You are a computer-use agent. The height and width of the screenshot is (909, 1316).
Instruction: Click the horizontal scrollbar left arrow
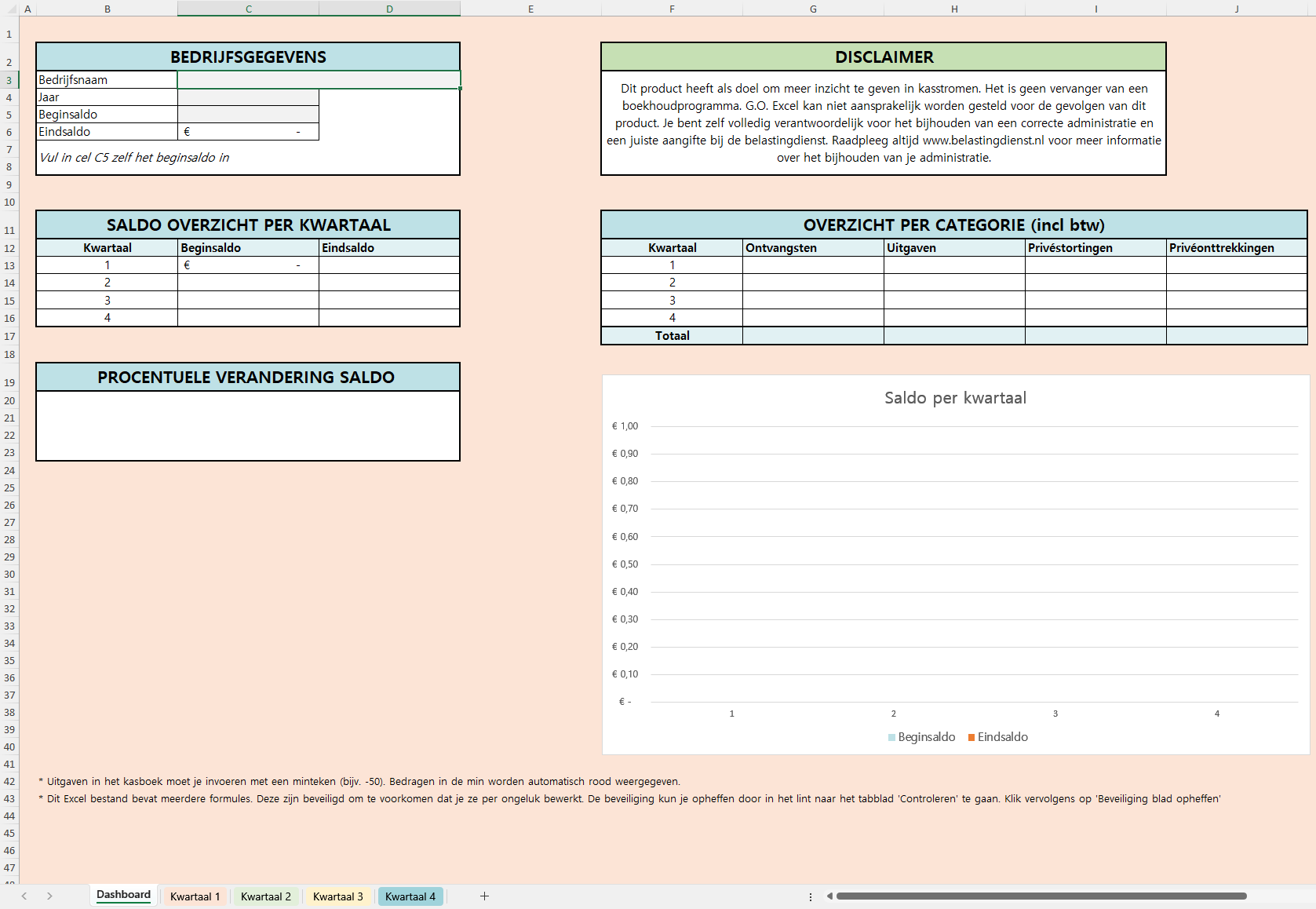click(x=829, y=896)
